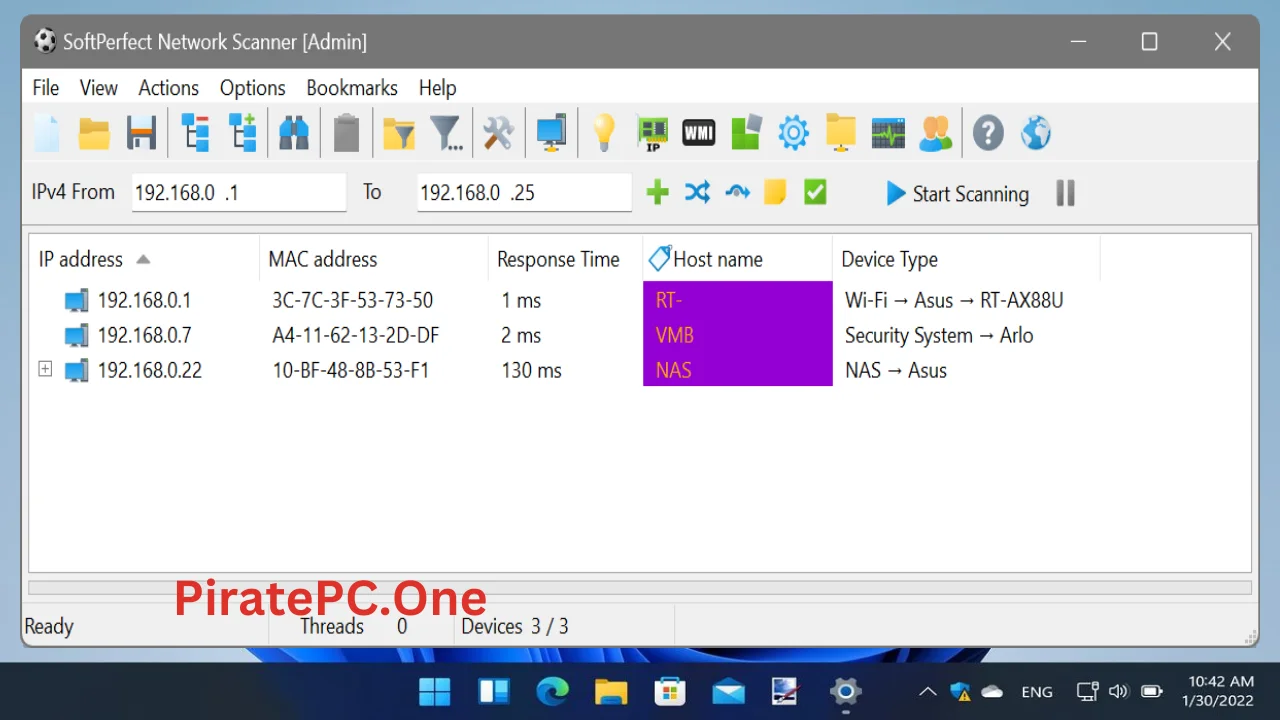Open help with question mark icon
Image resolution: width=1280 pixels, height=720 pixels.
[x=988, y=133]
